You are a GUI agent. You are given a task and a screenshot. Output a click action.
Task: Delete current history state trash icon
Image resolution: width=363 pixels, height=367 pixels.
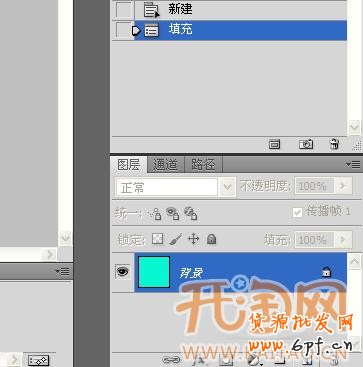[334, 144]
